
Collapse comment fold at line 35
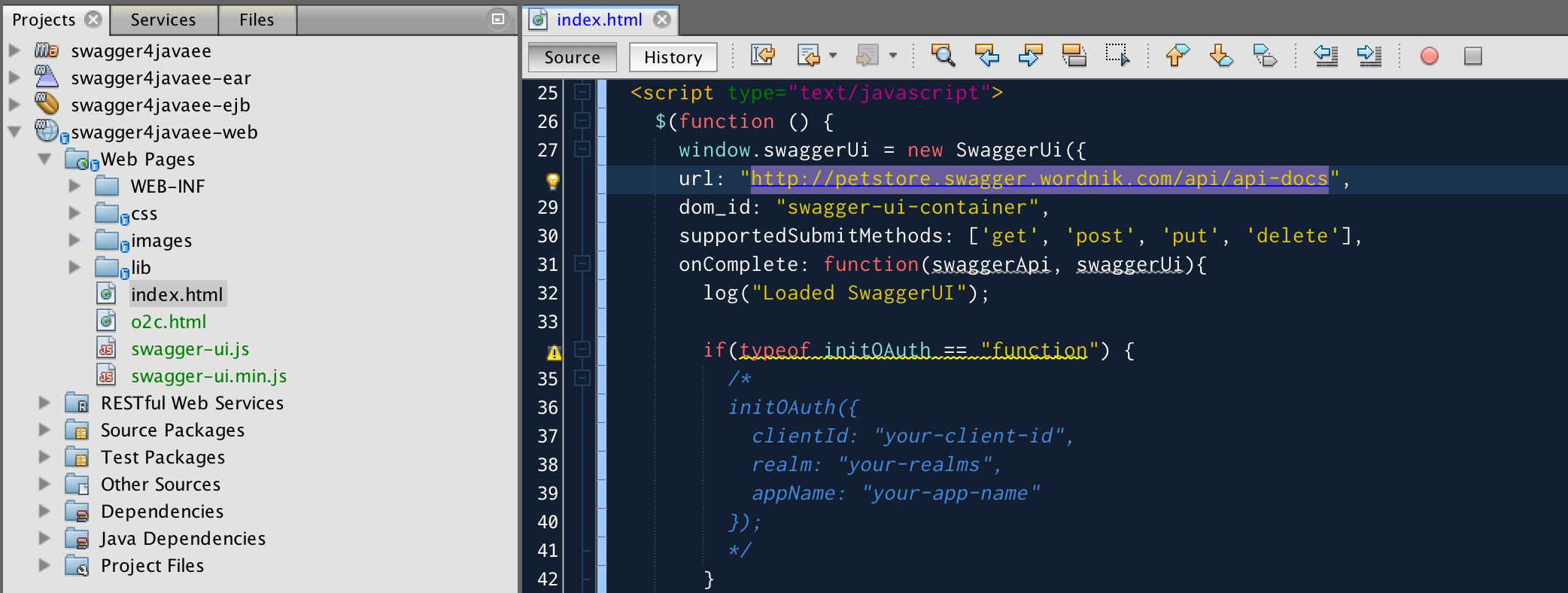pos(582,378)
